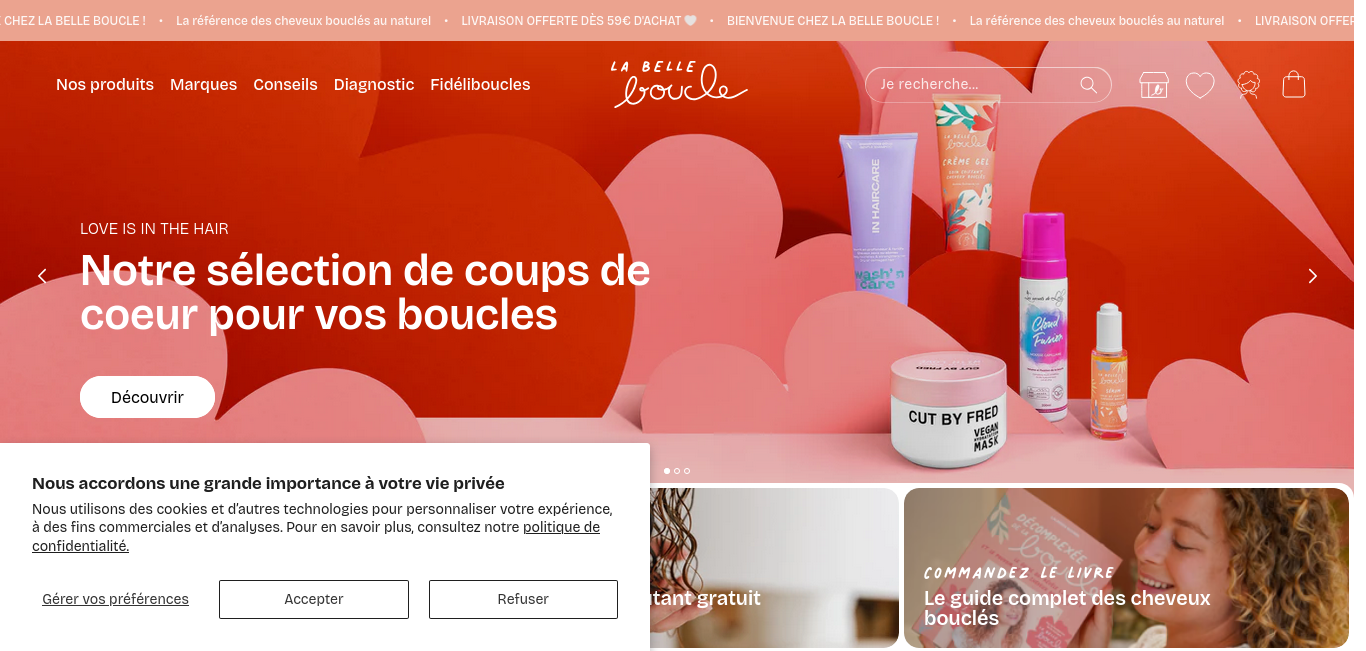
Task: Advance carousel with right arrow
Action: pyautogui.click(x=1313, y=276)
